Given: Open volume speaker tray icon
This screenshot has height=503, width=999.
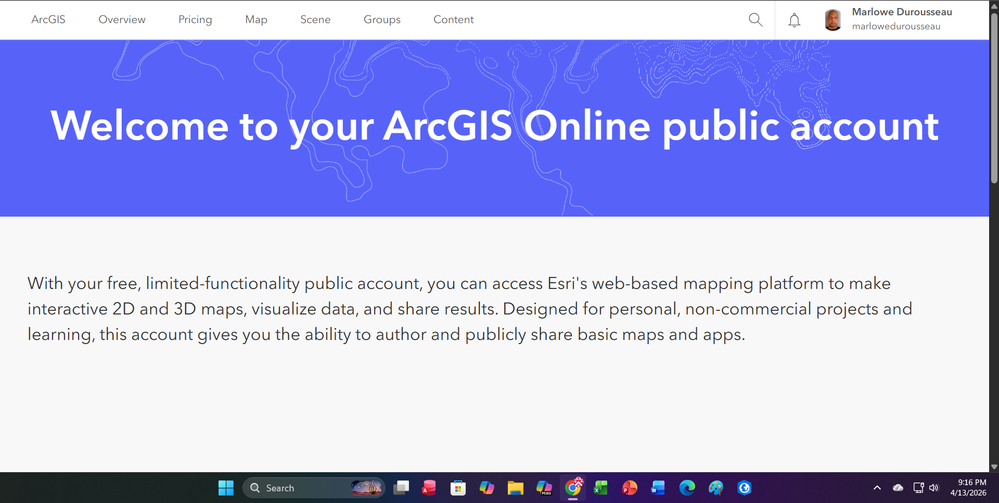Looking at the screenshot, I should (934, 488).
